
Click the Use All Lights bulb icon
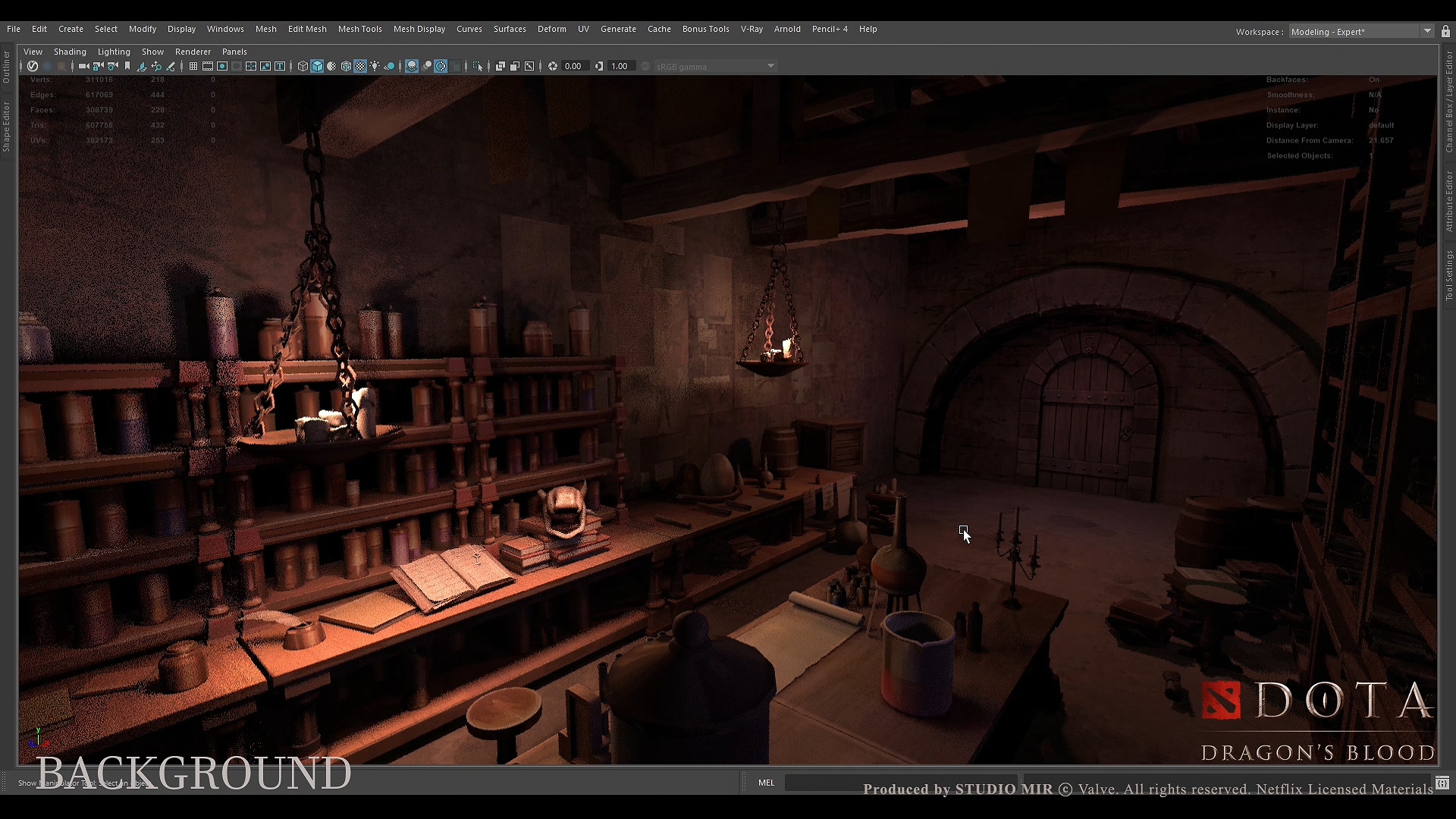pyautogui.click(x=375, y=66)
